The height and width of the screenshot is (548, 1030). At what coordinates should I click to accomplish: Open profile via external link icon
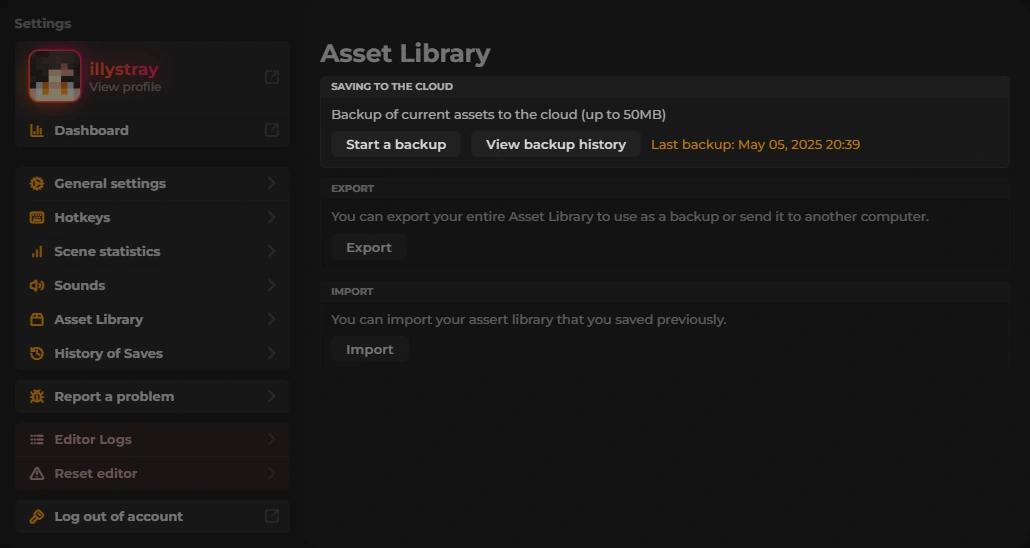coord(271,77)
